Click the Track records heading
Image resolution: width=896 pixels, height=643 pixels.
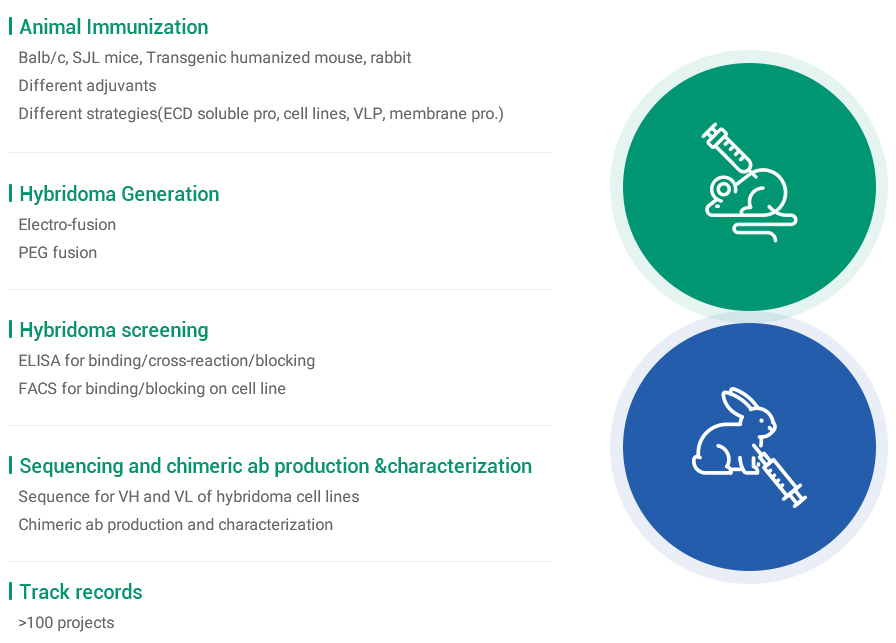[81, 592]
